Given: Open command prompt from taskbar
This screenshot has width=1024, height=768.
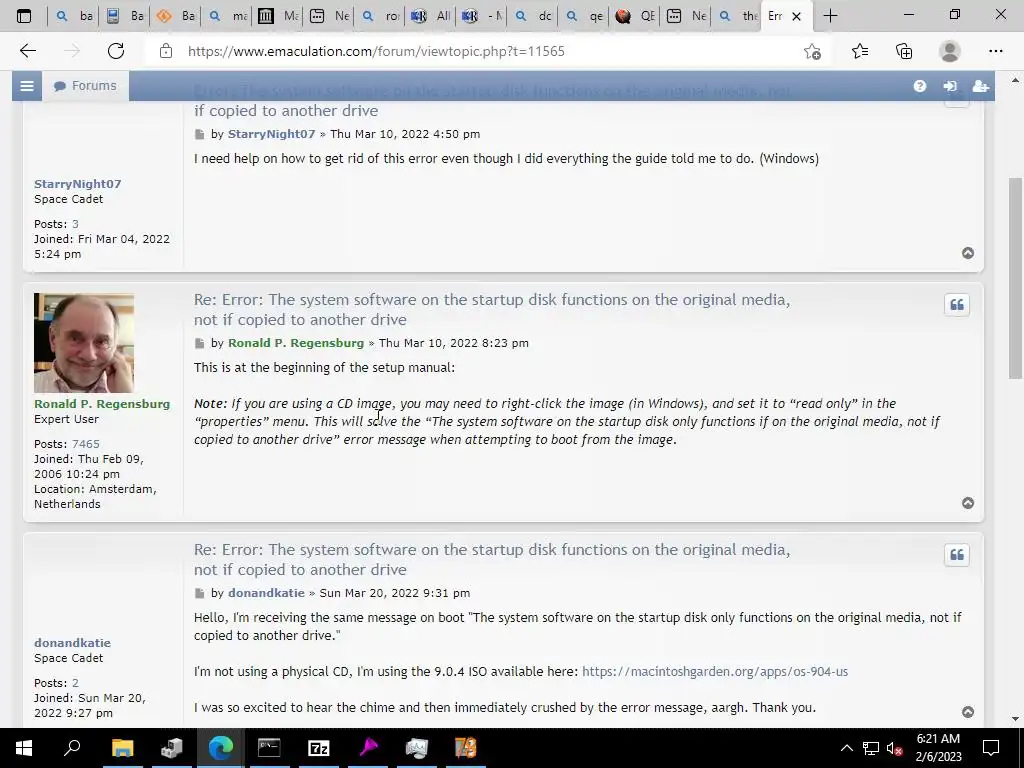Looking at the screenshot, I should point(269,748).
